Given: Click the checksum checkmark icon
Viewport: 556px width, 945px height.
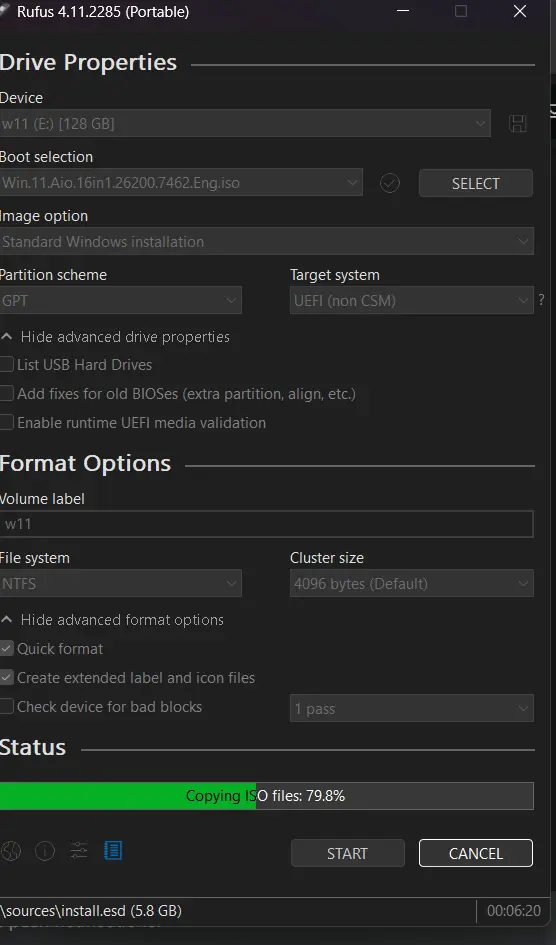Looking at the screenshot, I should click(390, 183).
